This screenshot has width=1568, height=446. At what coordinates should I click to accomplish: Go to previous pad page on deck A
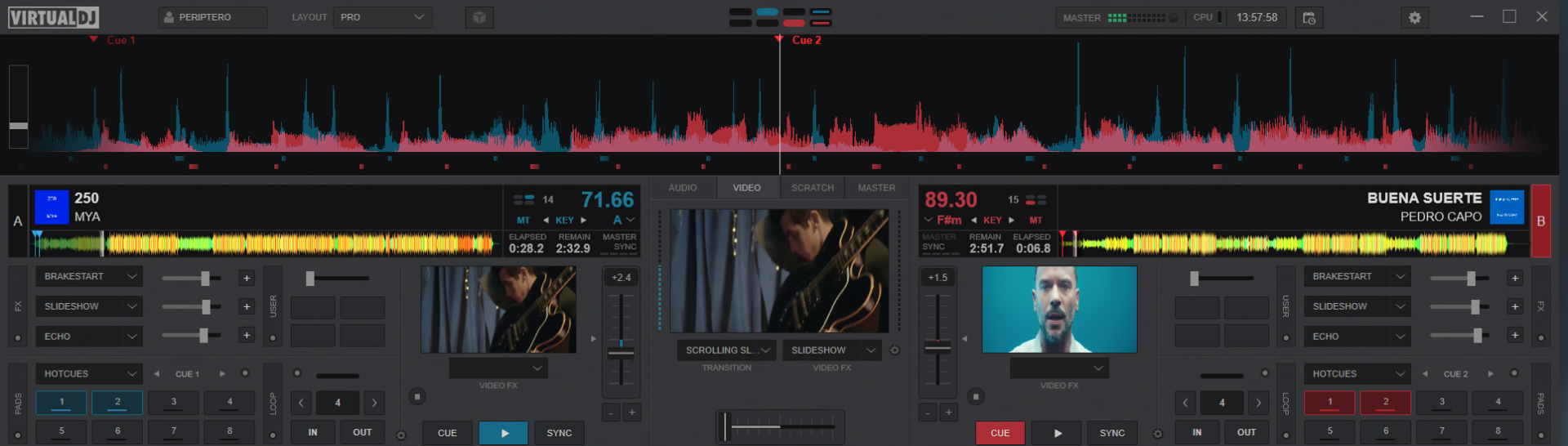click(x=157, y=374)
